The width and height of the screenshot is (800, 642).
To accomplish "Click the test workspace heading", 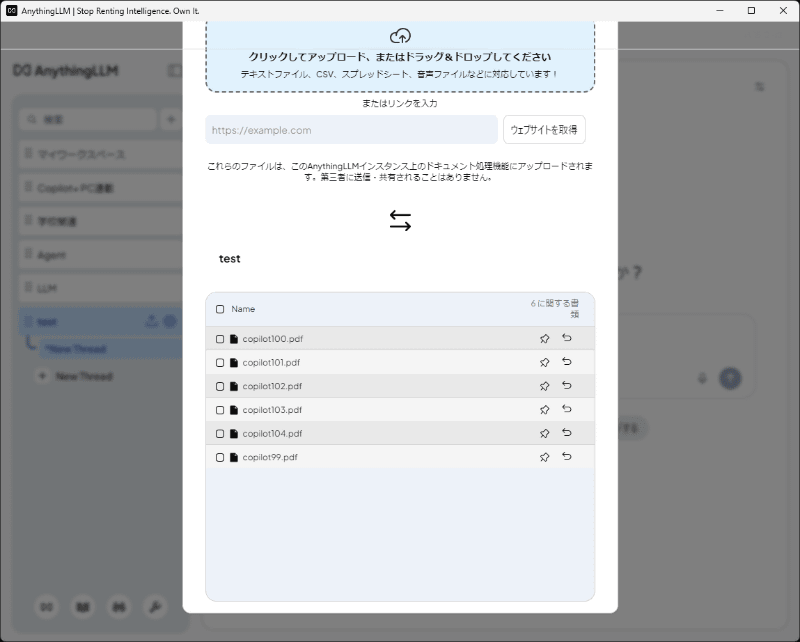I will click(230, 259).
